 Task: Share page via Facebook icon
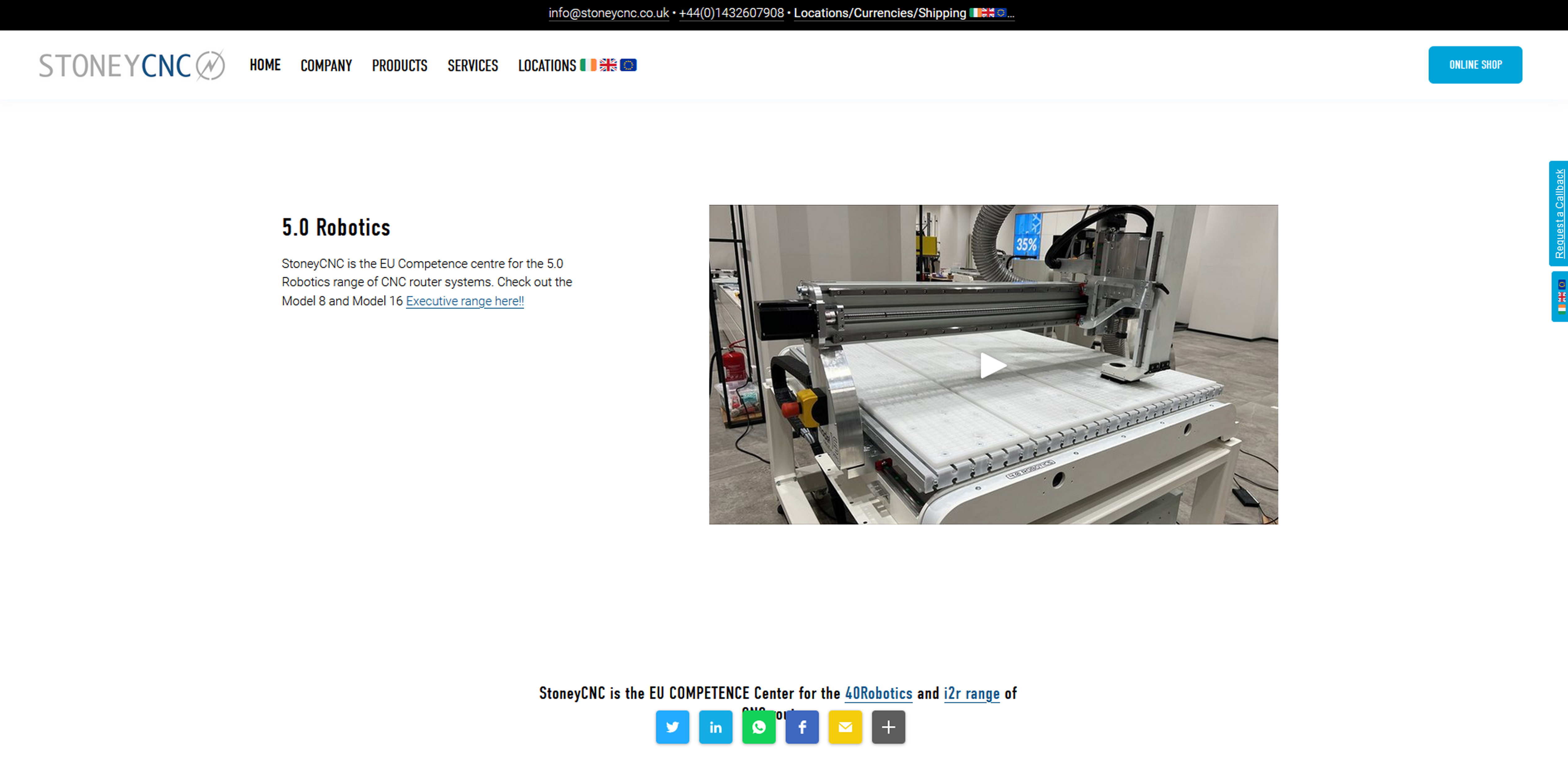click(x=802, y=727)
